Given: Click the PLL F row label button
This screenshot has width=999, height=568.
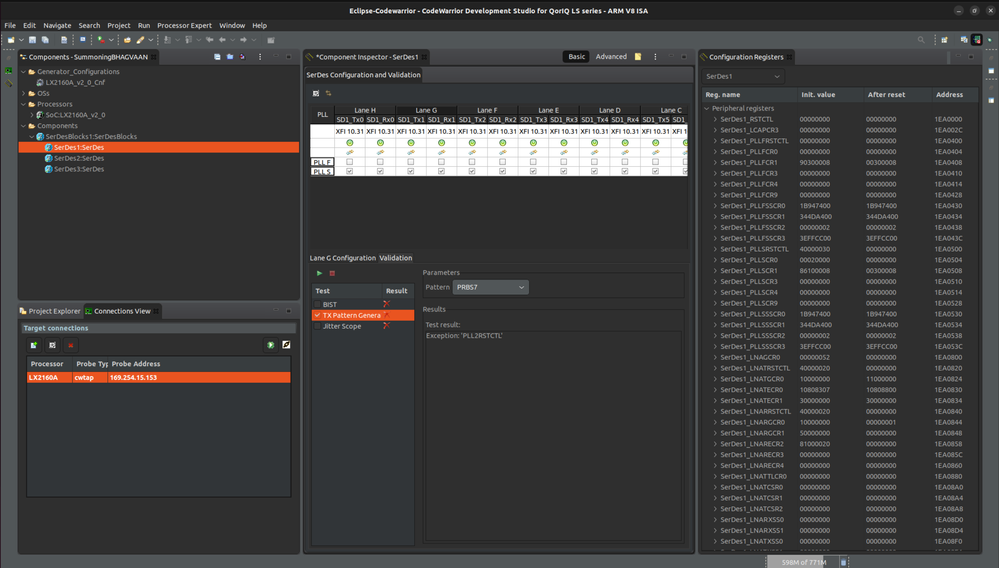Looking at the screenshot, I should point(322,162).
